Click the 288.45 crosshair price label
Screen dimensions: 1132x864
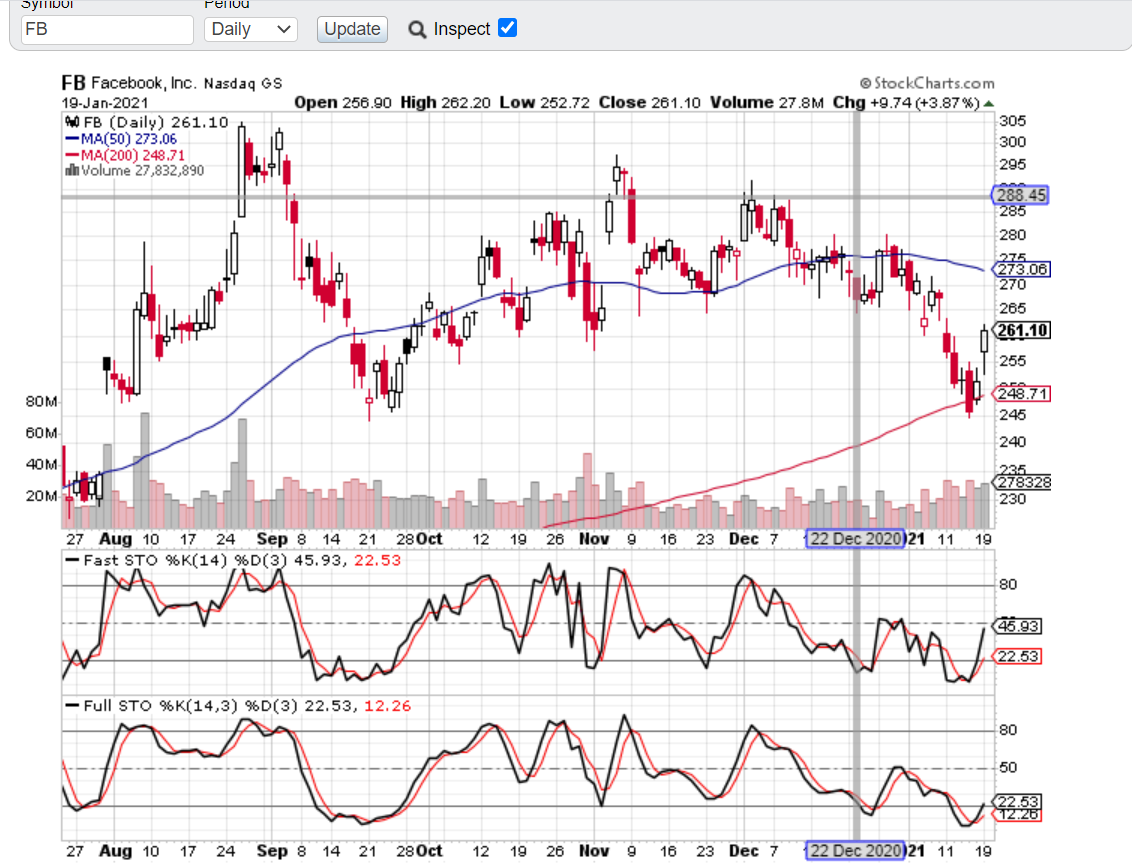pyautogui.click(x=1020, y=195)
